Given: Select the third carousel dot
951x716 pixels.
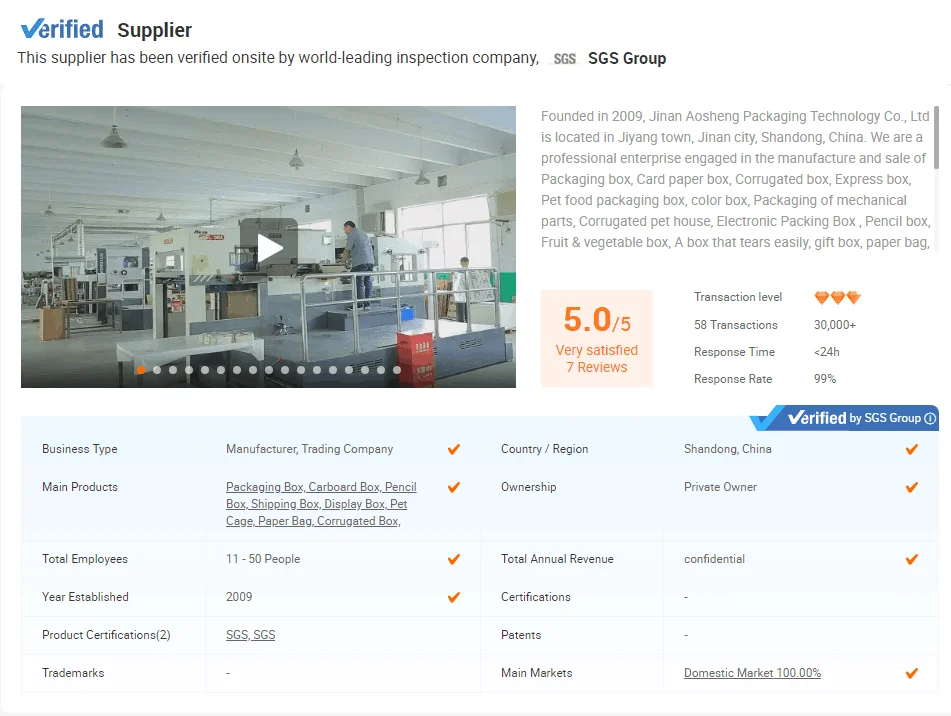Looking at the screenshot, I should point(173,370).
